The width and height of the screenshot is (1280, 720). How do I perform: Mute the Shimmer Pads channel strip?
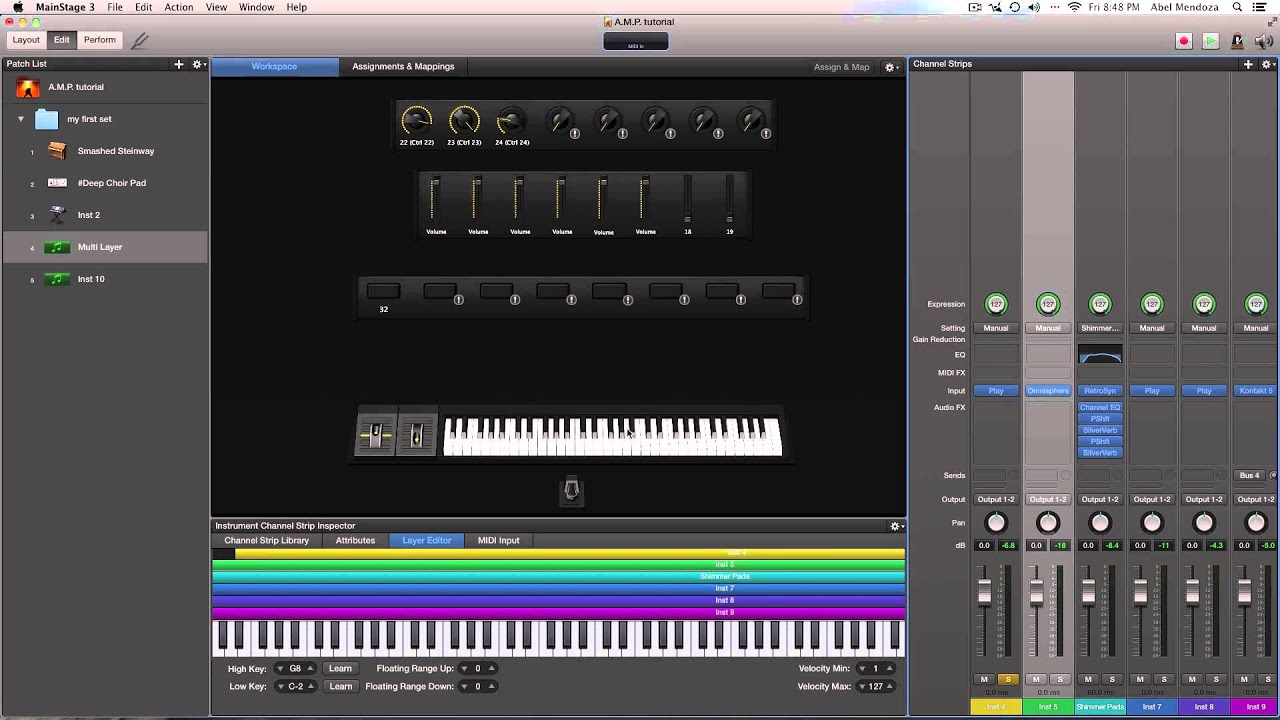coord(1088,680)
